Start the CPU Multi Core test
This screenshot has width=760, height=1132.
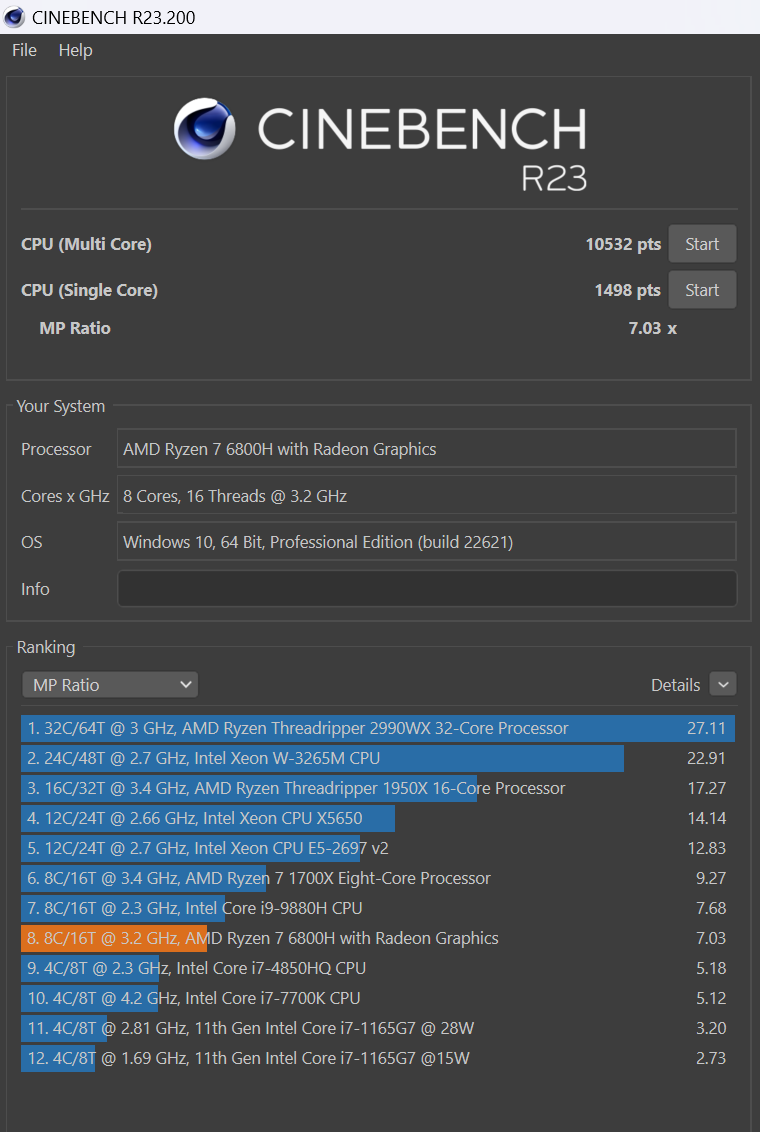tap(702, 244)
